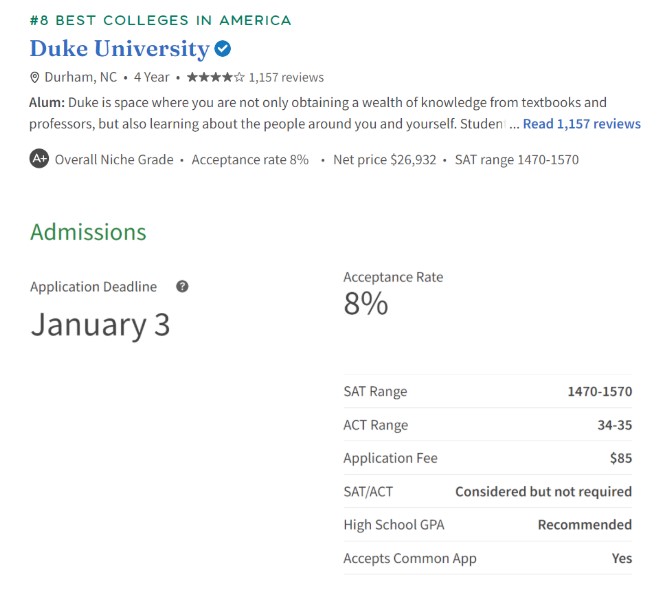Open the Duke University title link

[x=120, y=49]
